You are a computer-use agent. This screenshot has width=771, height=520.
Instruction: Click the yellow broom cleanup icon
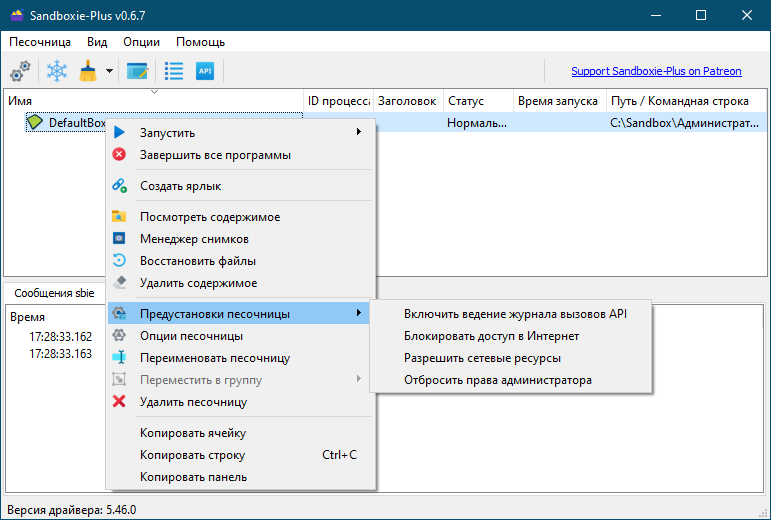tap(89, 71)
